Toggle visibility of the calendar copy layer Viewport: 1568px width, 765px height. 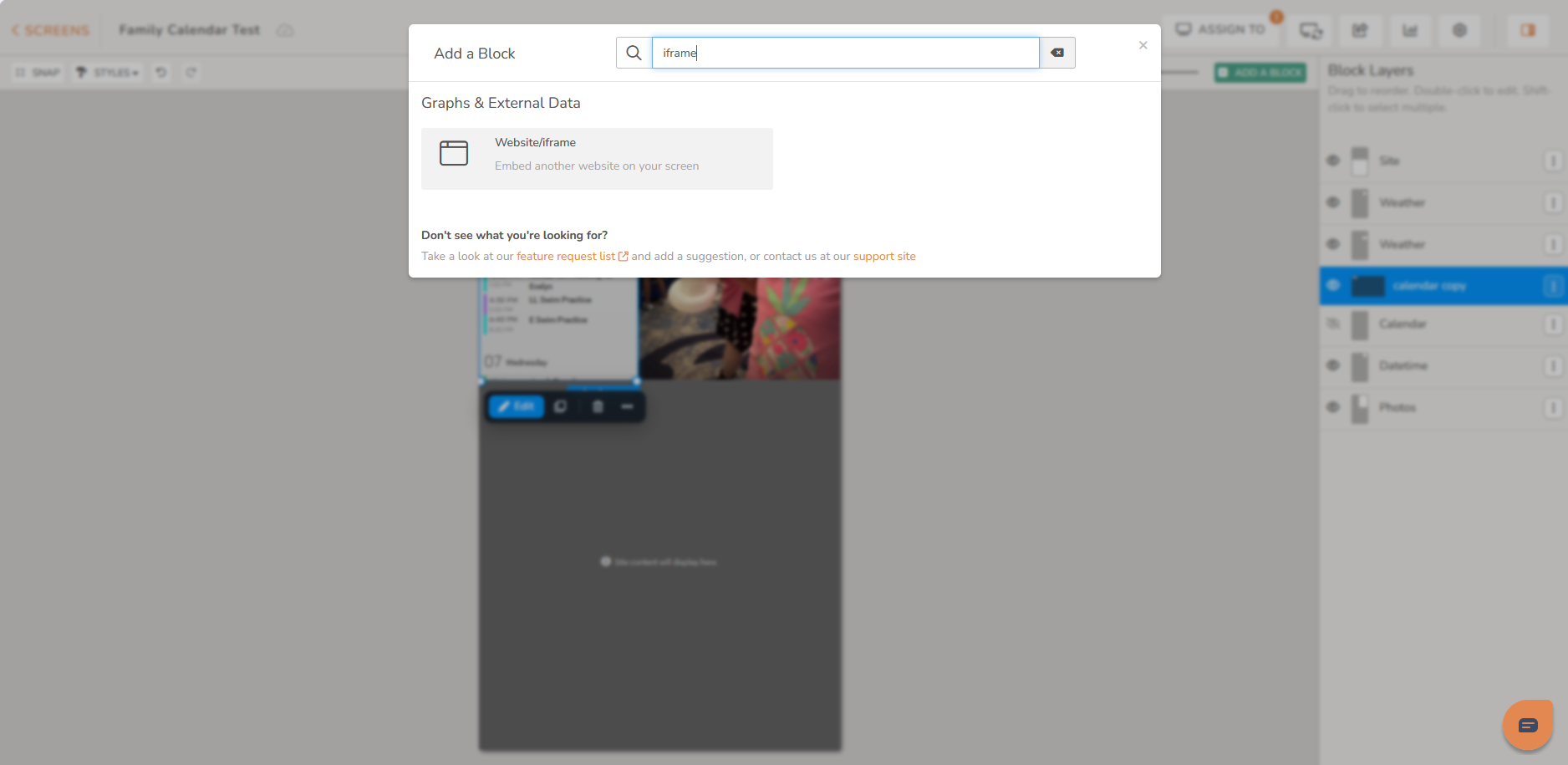[x=1333, y=285]
